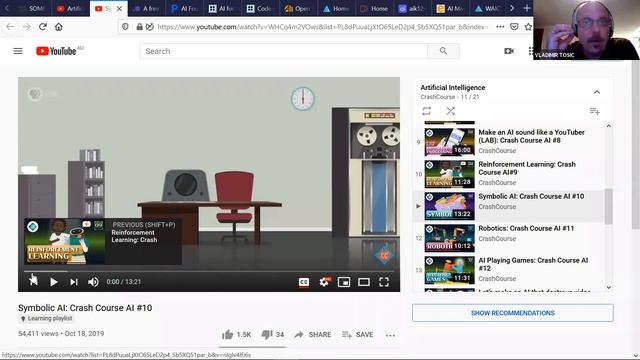Toggle shuffle playlist
Viewport: 640px width, 360px height.
[450, 111]
